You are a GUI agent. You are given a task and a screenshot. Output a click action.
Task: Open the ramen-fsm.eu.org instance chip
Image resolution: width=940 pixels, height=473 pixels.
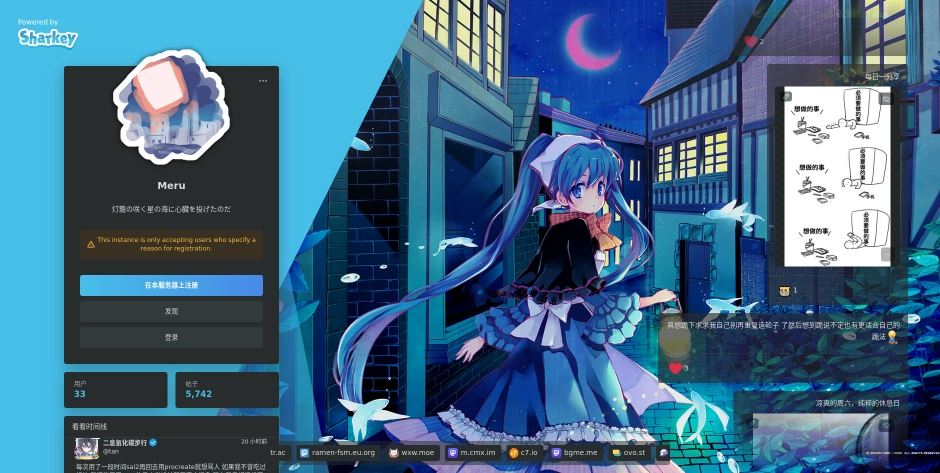(x=338, y=453)
